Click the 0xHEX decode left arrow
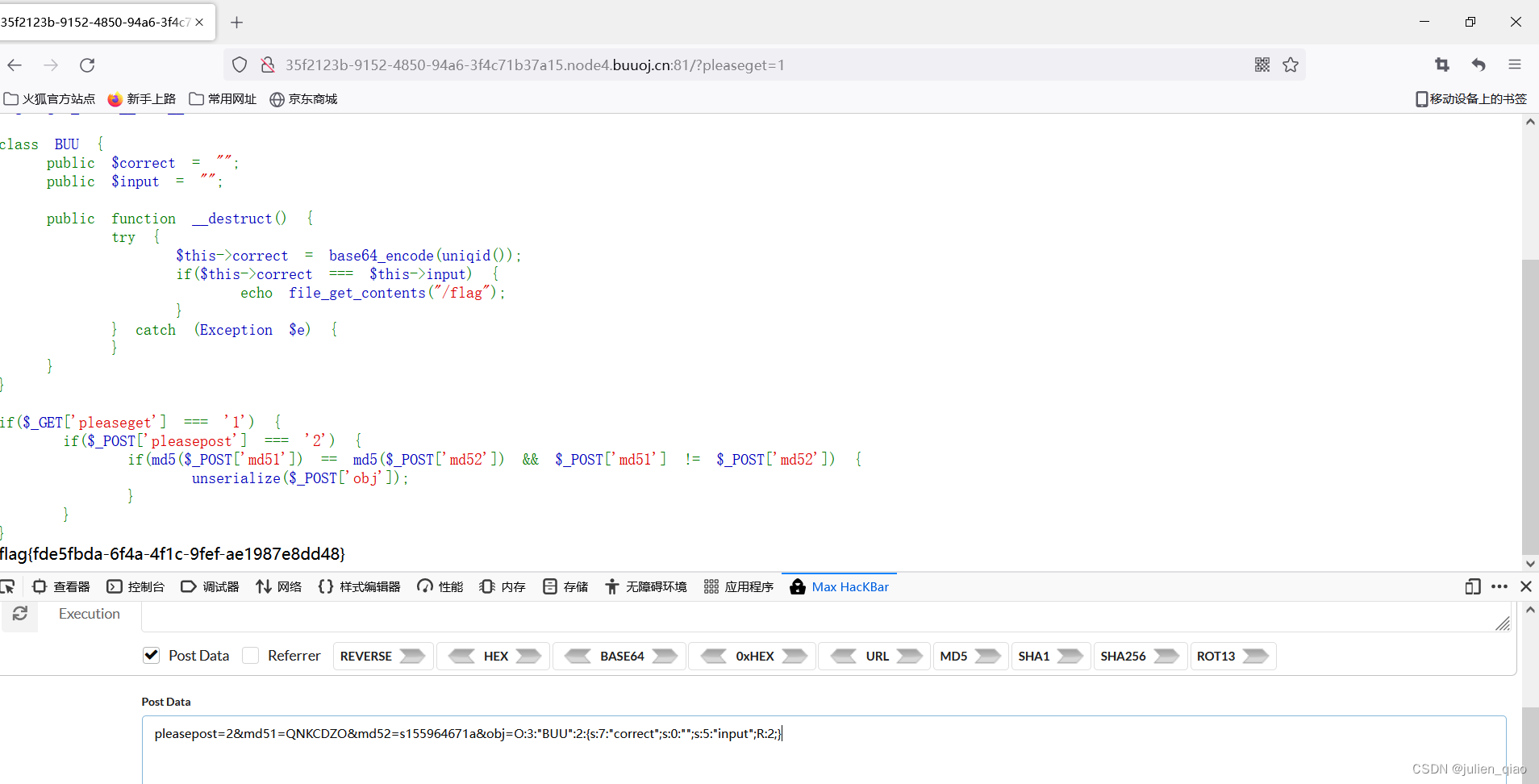 (714, 656)
